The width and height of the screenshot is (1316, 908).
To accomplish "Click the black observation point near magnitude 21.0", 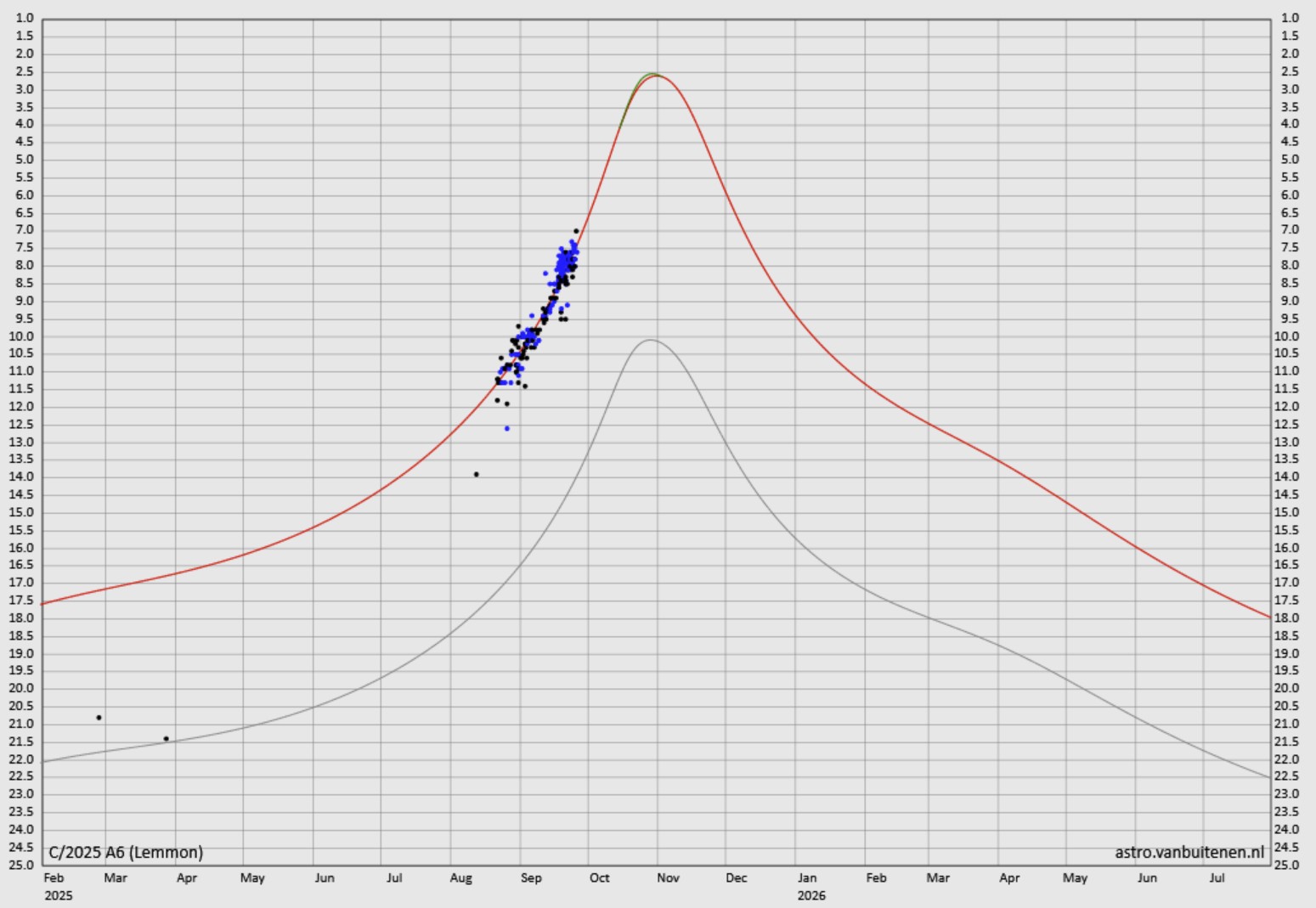I will click(x=99, y=718).
